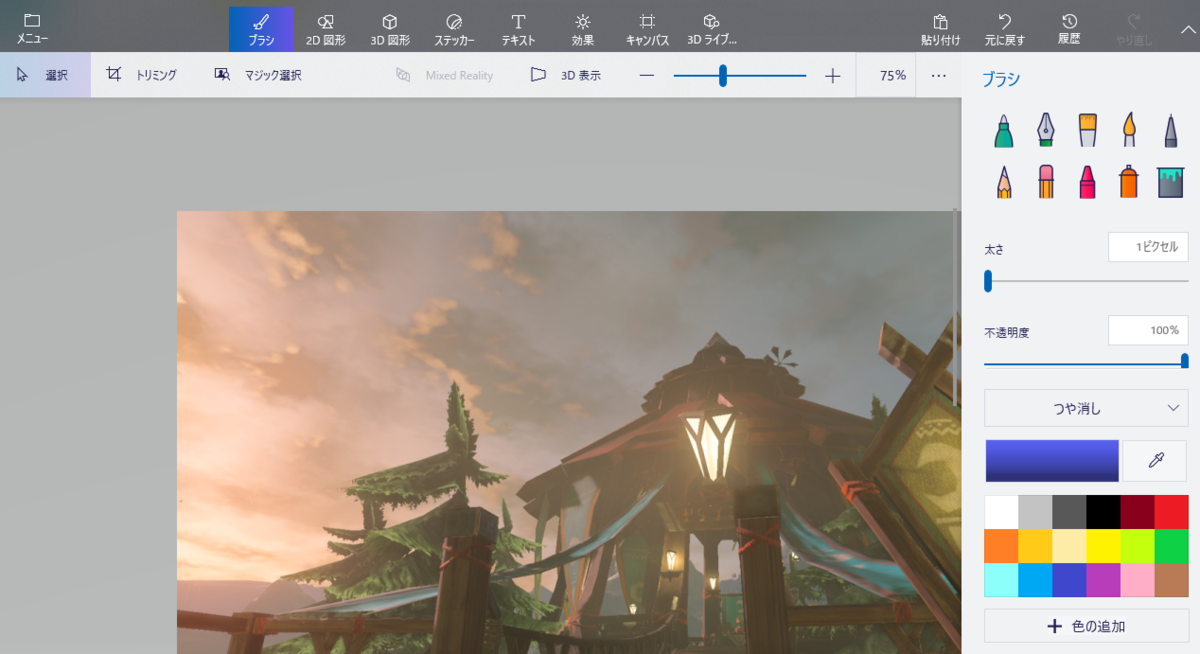Select the pink crayon tool
Viewport: 1200px width, 654px height.
(1087, 181)
